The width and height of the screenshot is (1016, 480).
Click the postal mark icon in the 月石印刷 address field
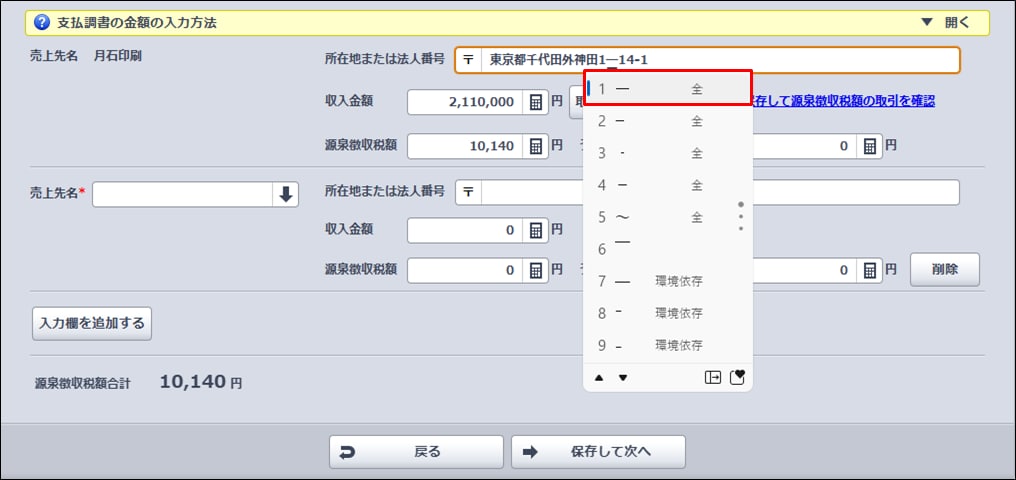pos(468,60)
